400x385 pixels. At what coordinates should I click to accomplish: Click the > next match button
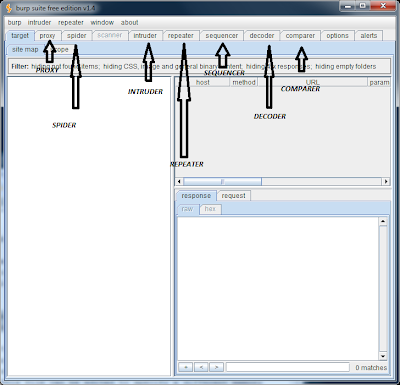pyautogui.click(x=216, y=367)
